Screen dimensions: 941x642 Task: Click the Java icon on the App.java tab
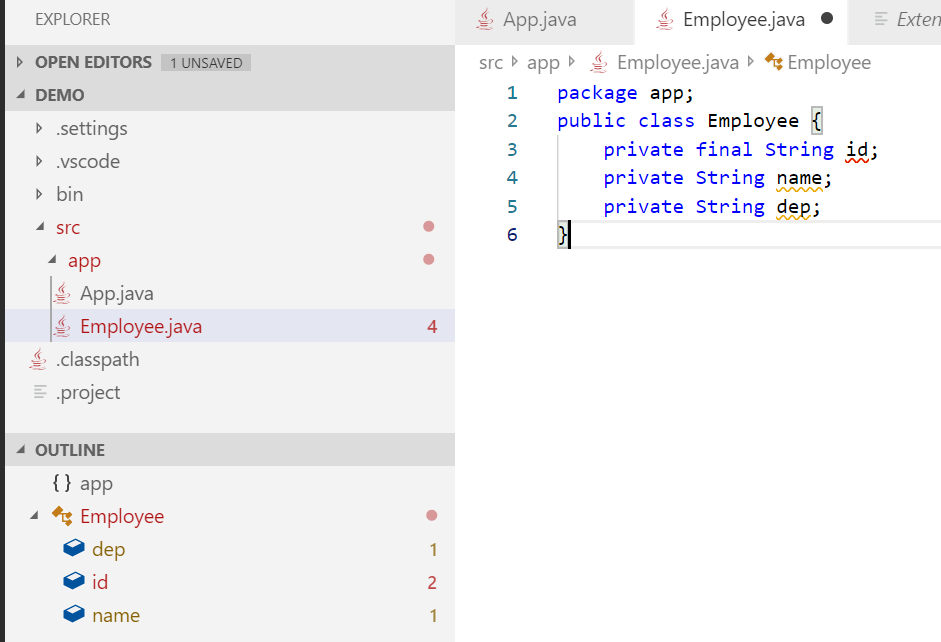click(485, 18)
